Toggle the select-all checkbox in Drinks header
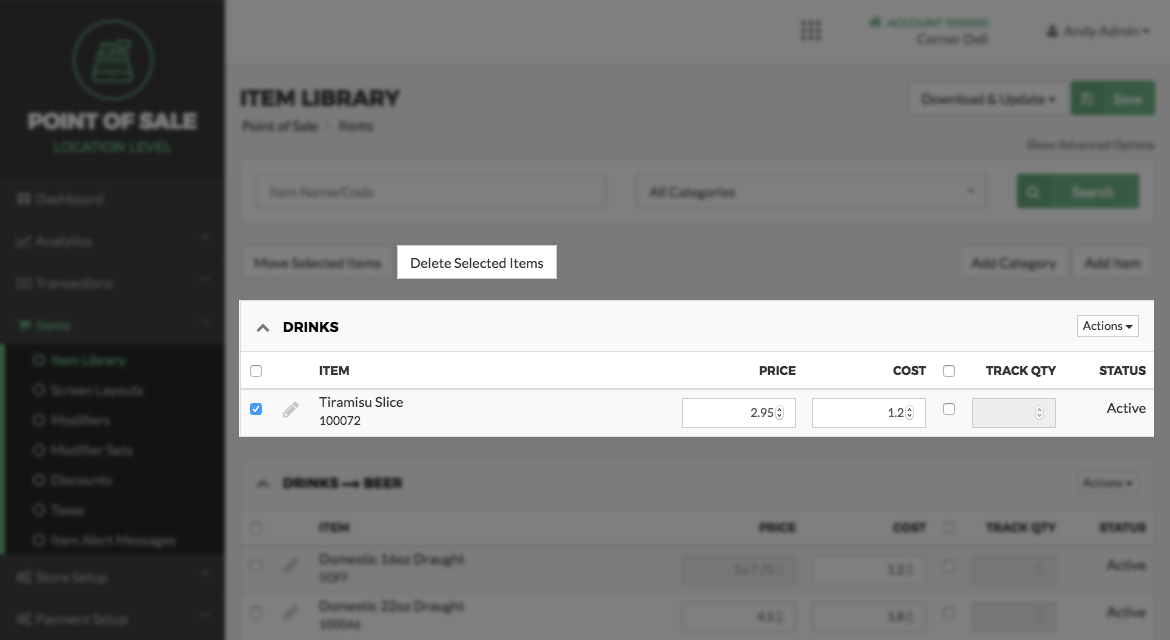1170x640 pixels. (256, 371)
